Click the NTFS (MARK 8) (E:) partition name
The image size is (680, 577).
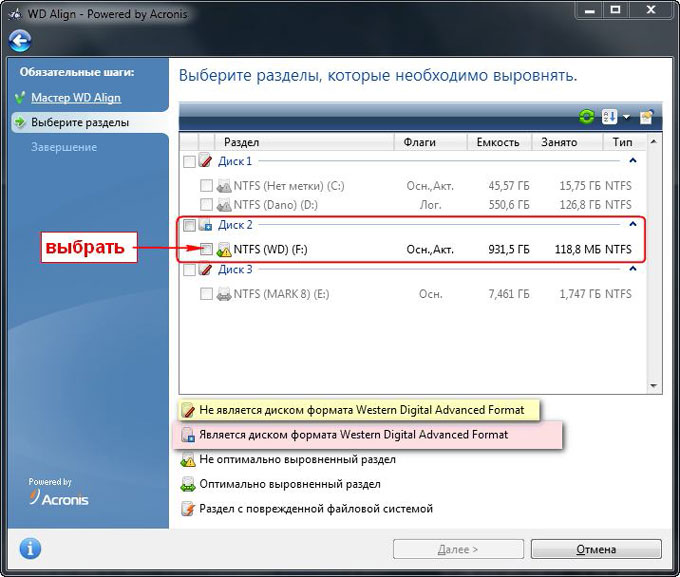pyautogui.click(x=281, y=294)
